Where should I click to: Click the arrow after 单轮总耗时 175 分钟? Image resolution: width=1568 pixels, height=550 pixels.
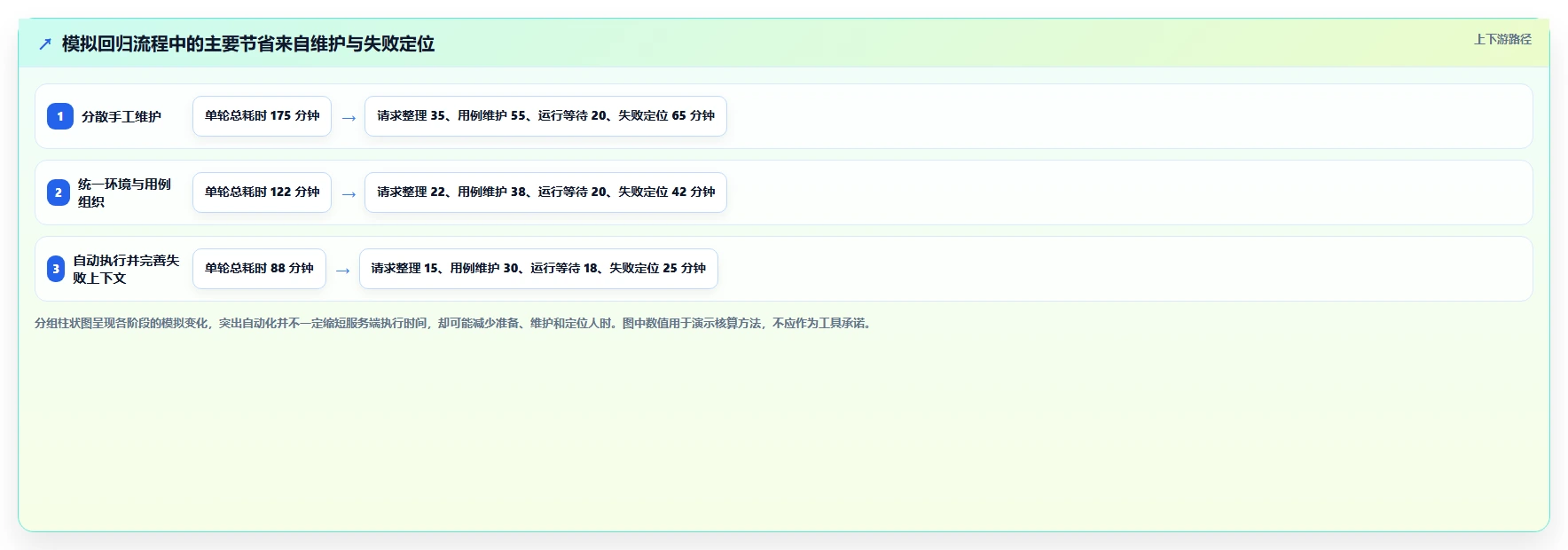(x=349, y=117)
